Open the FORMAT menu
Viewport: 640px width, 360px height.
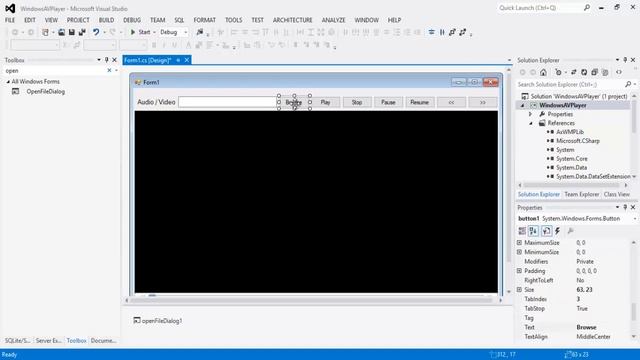204,20
